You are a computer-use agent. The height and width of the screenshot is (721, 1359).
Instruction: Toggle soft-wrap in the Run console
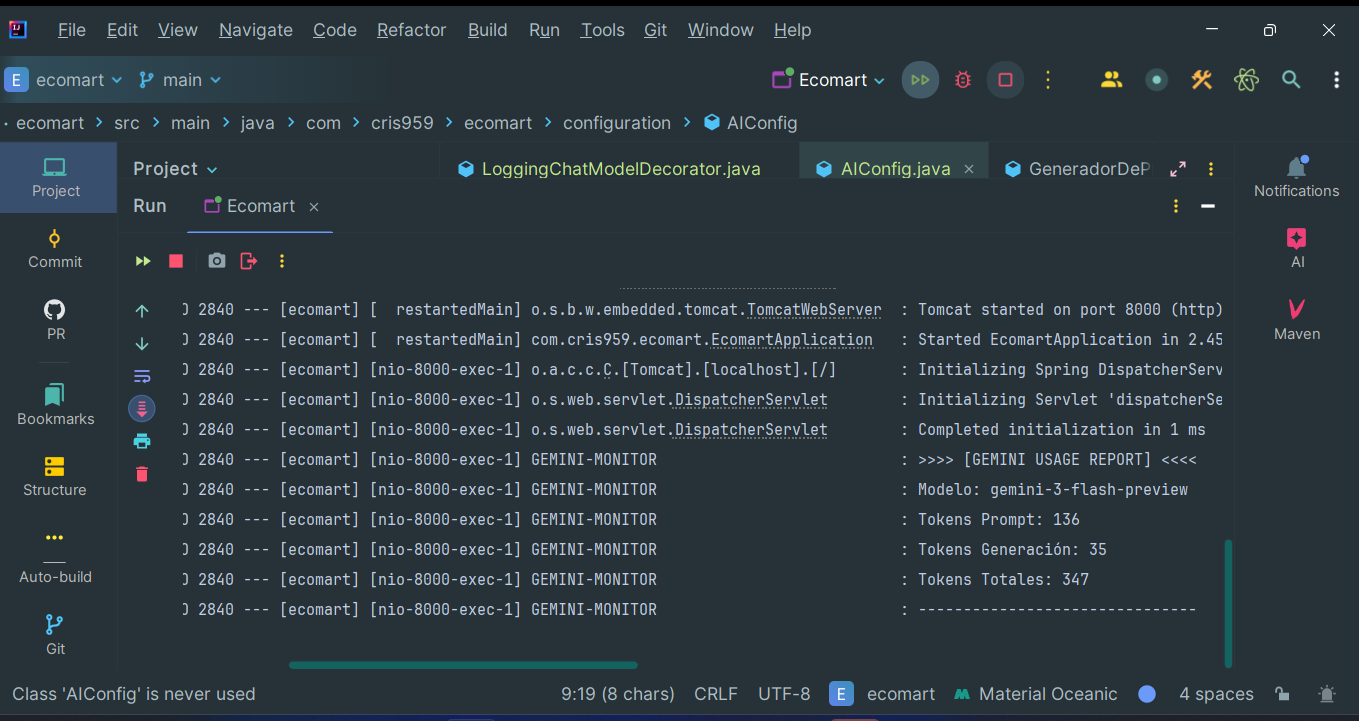point(142,376)
